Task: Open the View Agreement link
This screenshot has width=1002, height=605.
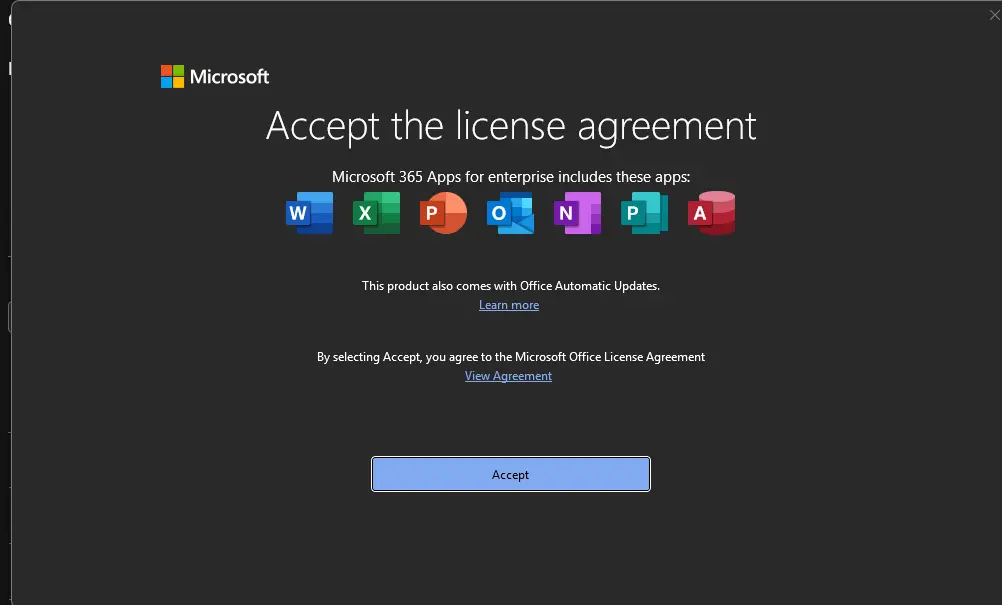Action: (508, 376)
